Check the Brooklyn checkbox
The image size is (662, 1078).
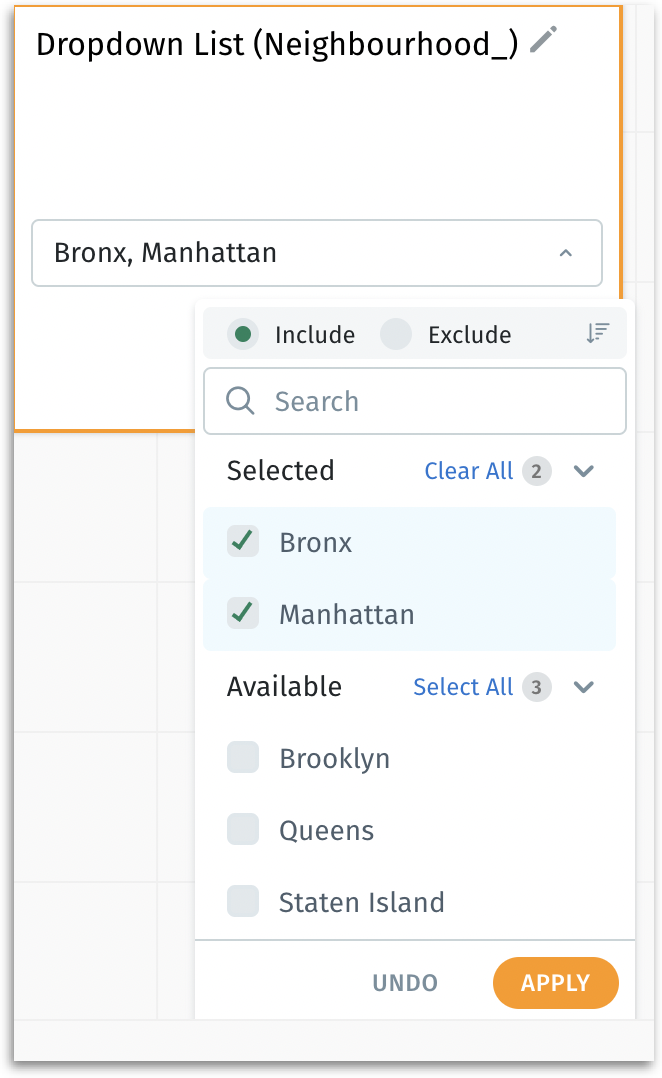(x=243, y=758)
